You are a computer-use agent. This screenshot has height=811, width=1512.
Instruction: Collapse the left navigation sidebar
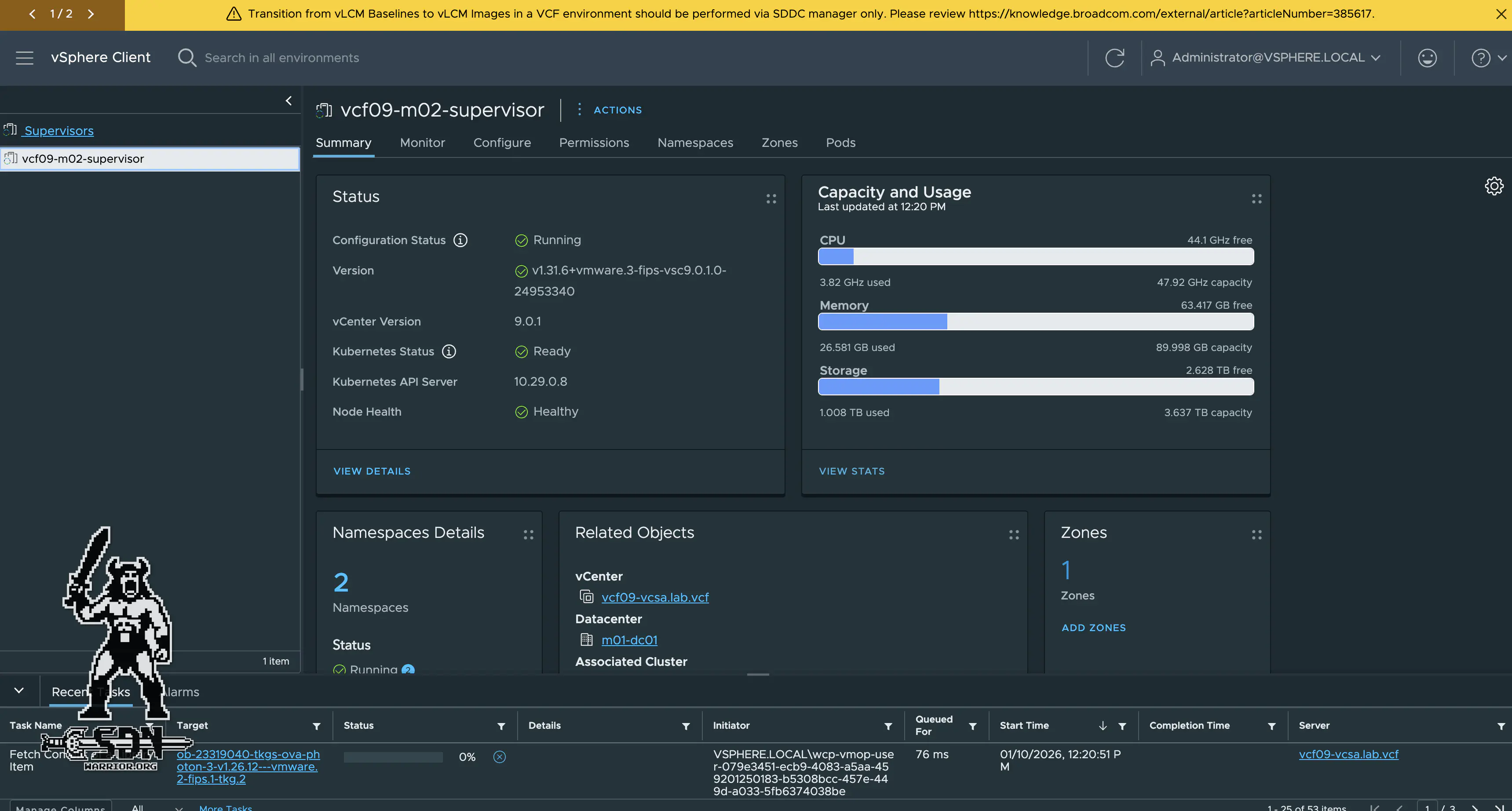click(288, 101)
